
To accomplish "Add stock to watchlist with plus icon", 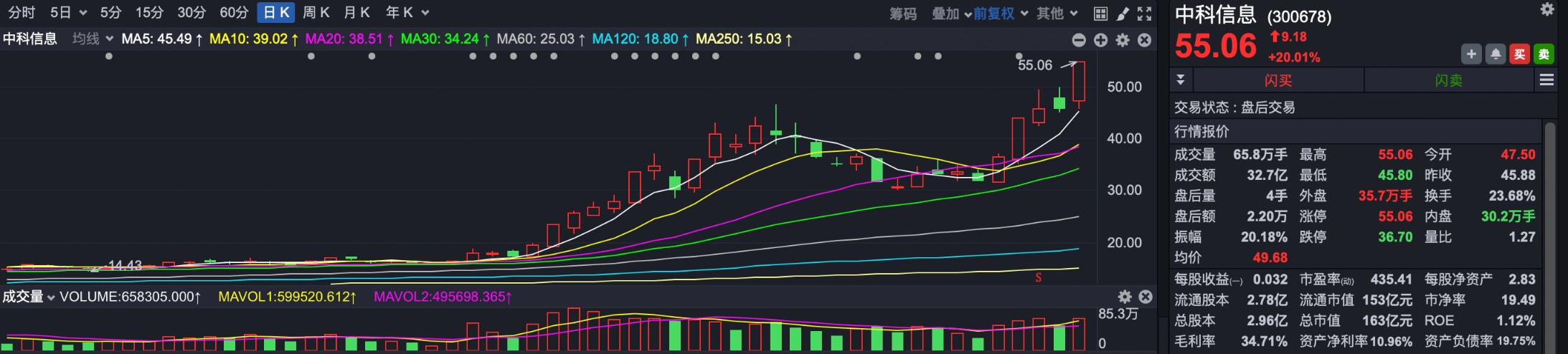I will click(x=1471, y=54).
